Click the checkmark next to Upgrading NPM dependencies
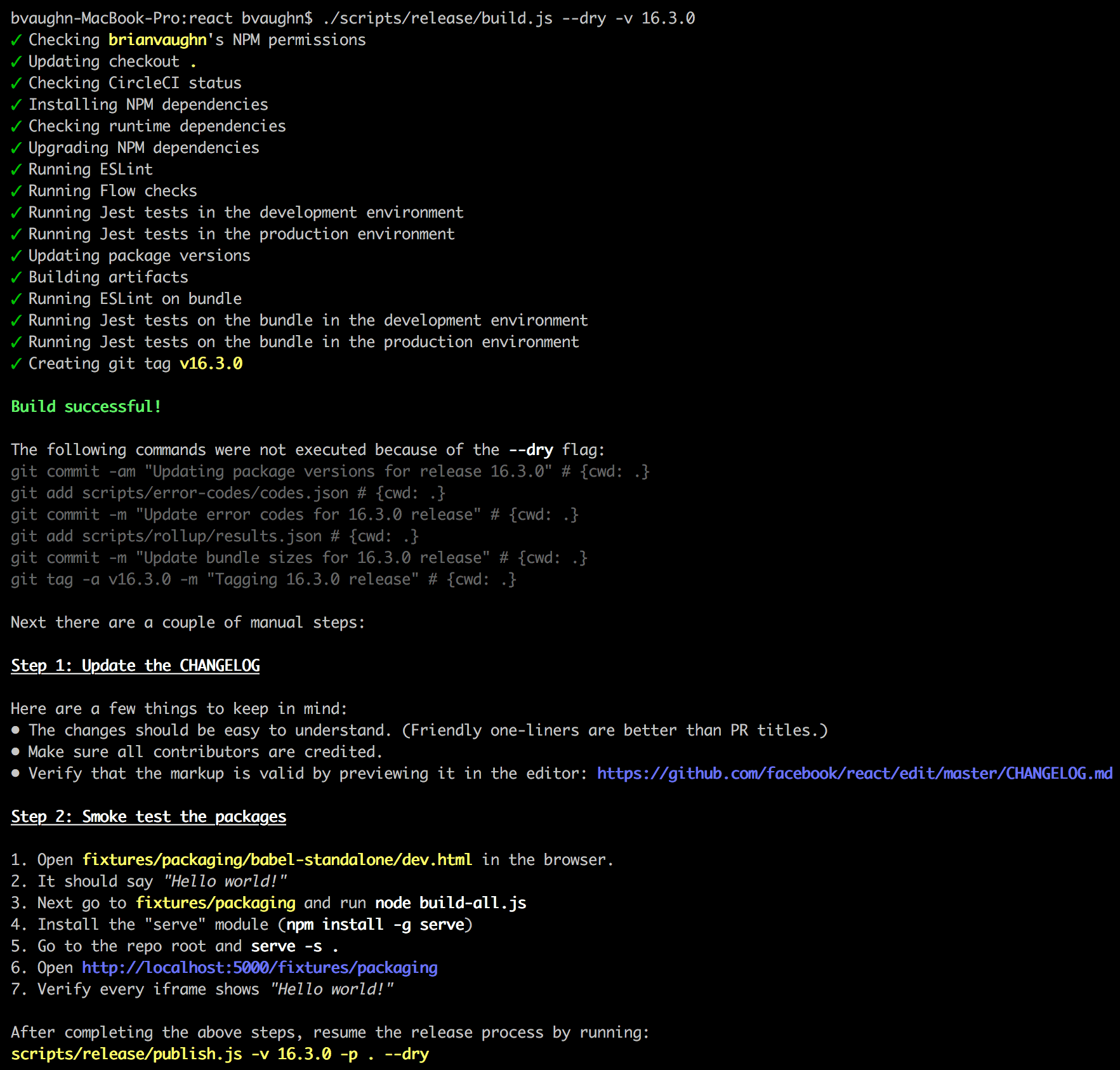 tap(15, 147)
